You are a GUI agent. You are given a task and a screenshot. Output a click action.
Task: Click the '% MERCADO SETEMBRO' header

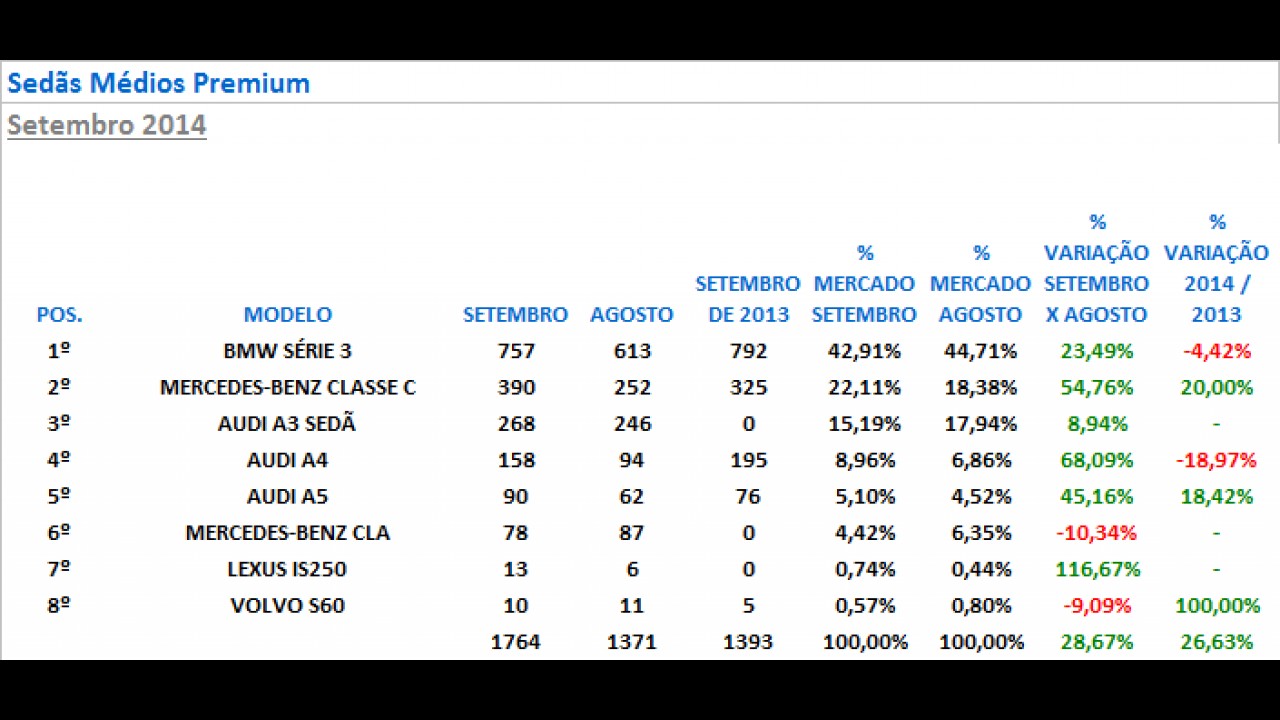(864, 284)
